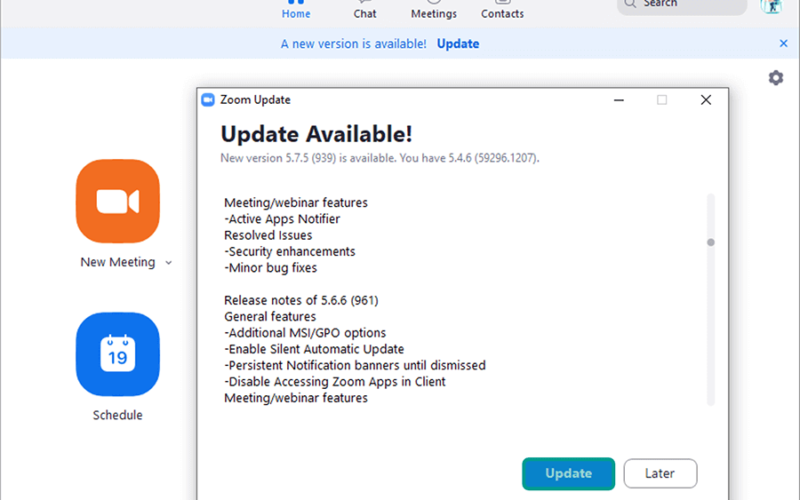Click the '-Additional MSI/GPO options' line

point(305,333)
